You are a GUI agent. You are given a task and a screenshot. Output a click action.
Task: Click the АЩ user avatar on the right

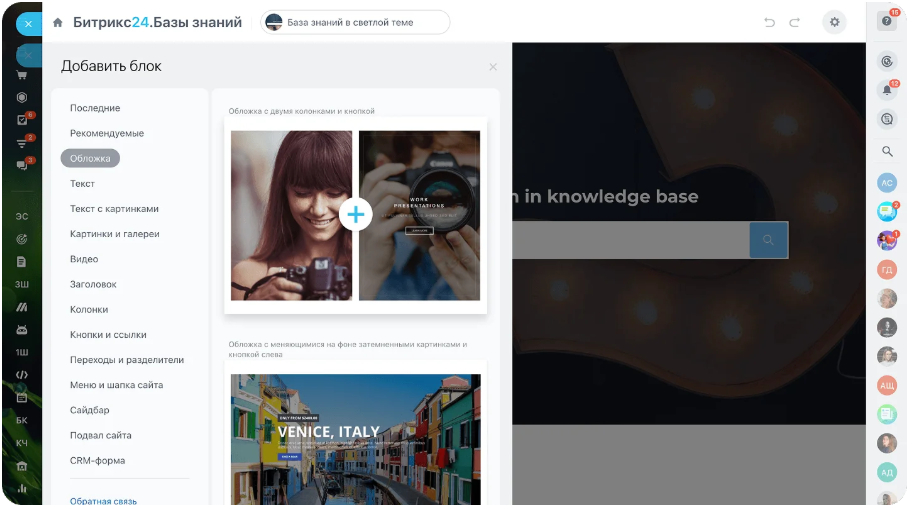[887, 385]
